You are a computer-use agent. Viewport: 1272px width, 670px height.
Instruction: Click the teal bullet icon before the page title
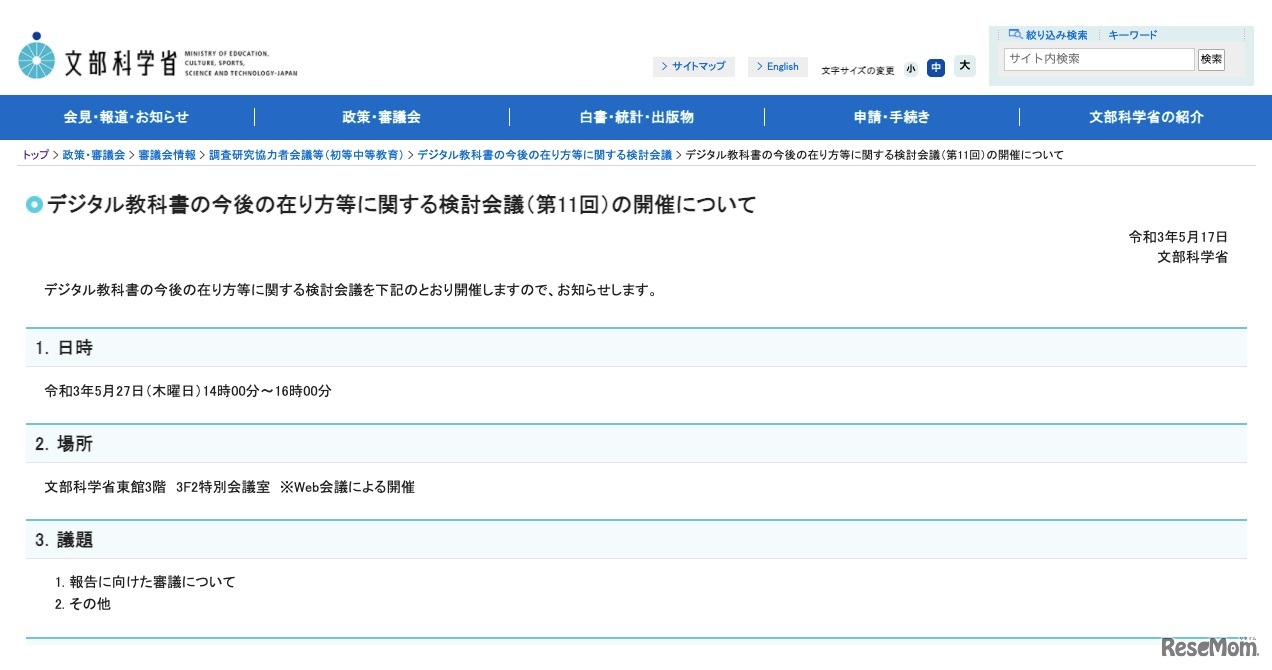33,204
